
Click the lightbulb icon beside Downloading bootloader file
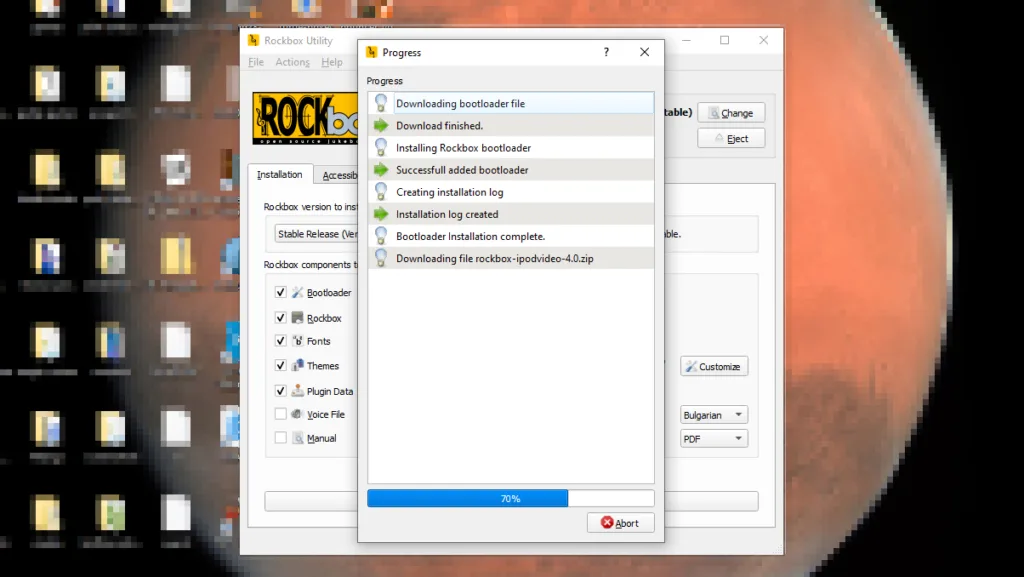[381, 103]
